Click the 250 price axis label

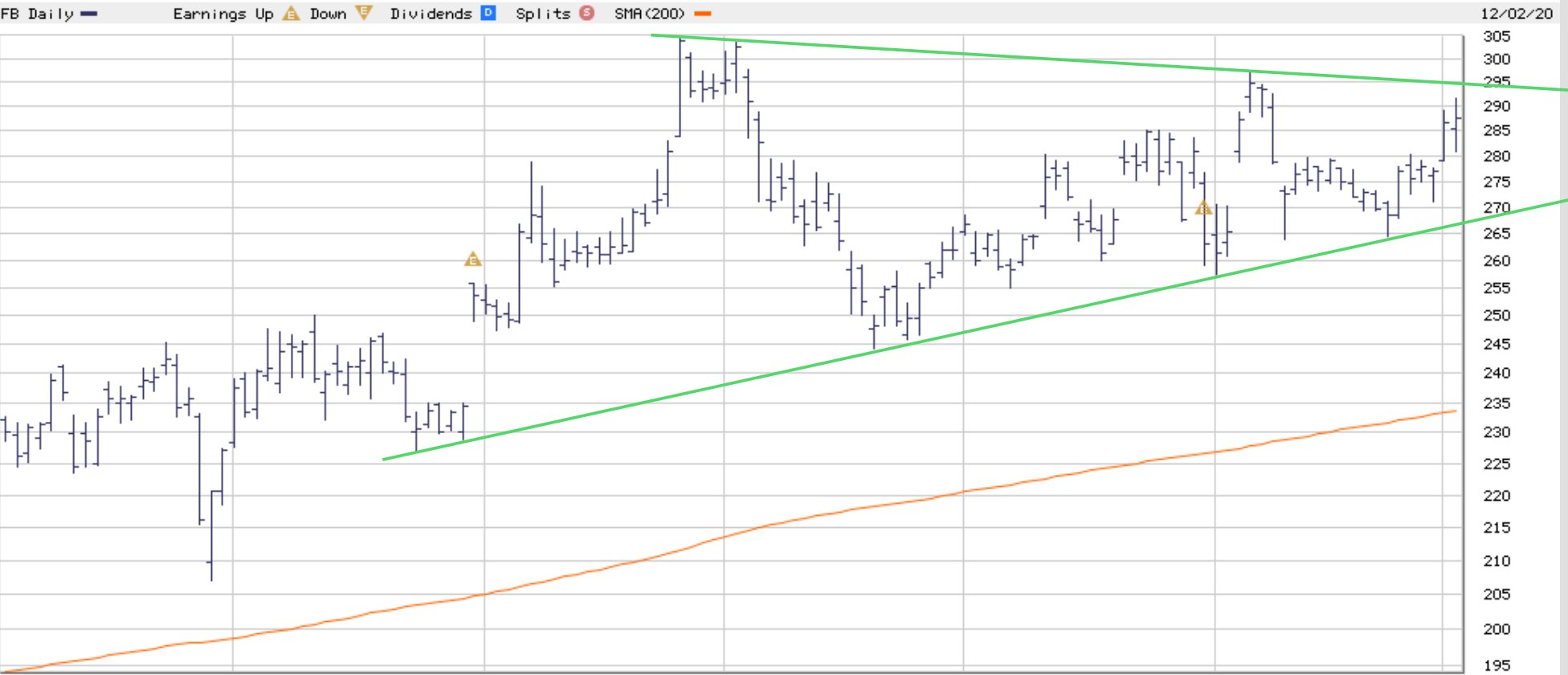(x=1497, y=315)
